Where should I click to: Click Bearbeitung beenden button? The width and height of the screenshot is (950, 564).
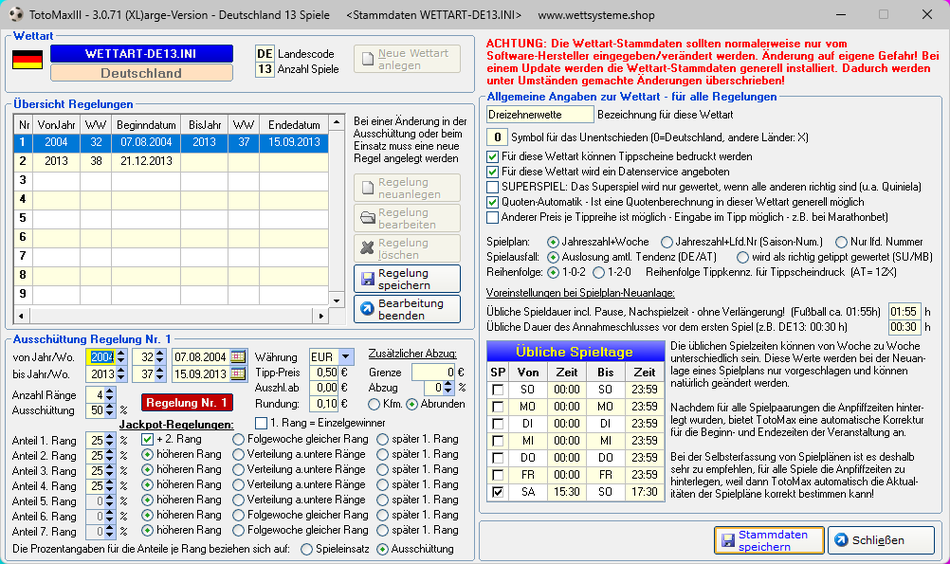(407, 309)
